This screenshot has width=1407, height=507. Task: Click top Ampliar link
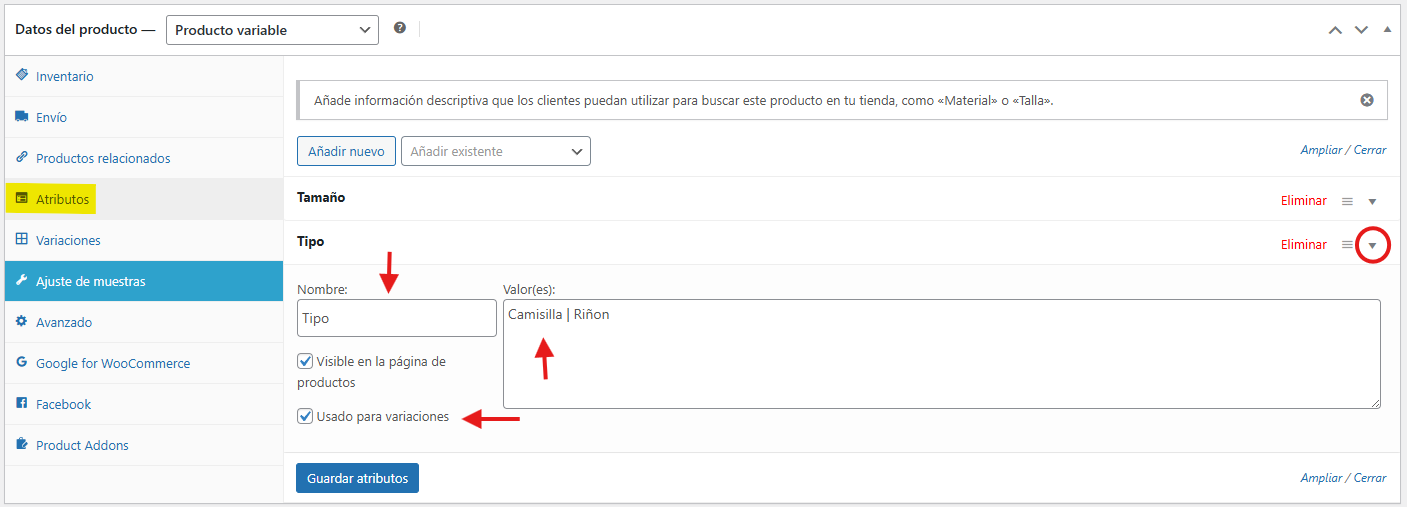(x=1321, y=150)
